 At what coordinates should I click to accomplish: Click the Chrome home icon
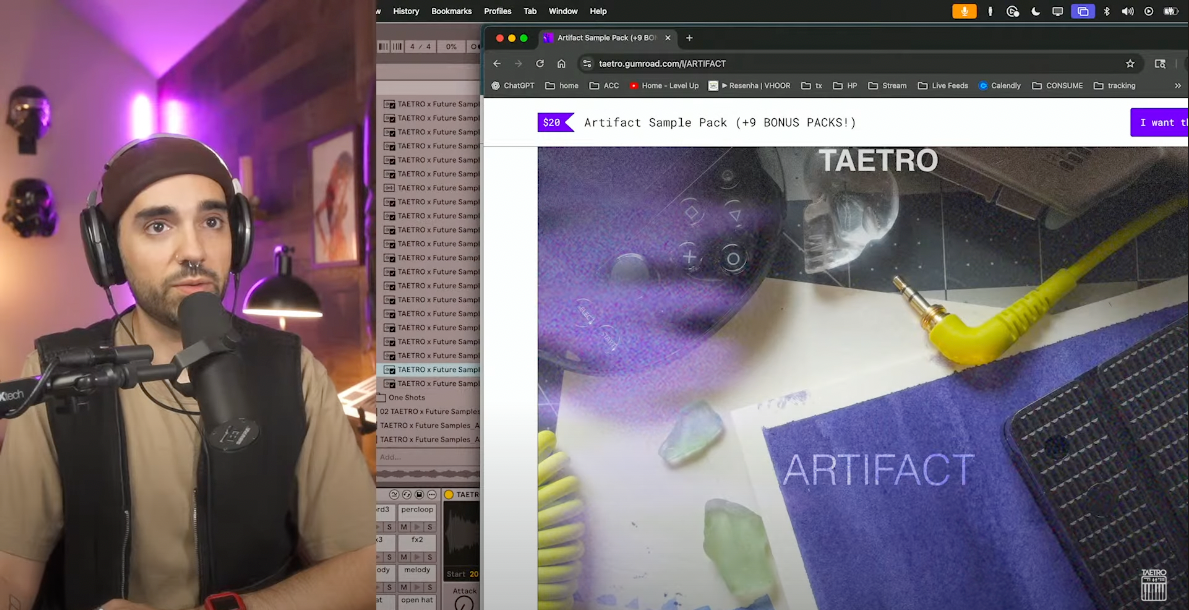[561, 64]
